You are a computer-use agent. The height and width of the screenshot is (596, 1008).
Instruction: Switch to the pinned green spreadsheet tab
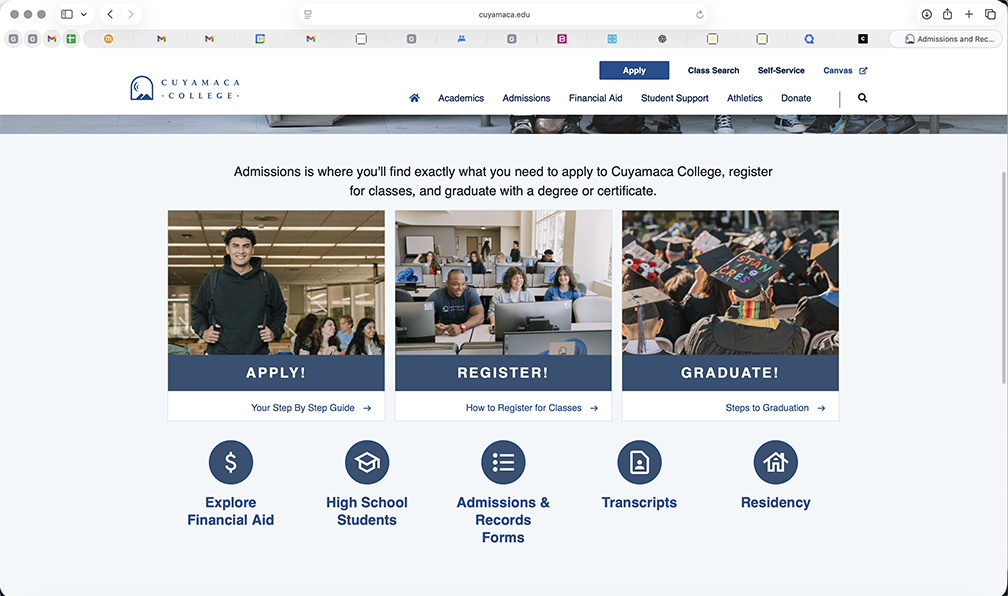[71, 39]
